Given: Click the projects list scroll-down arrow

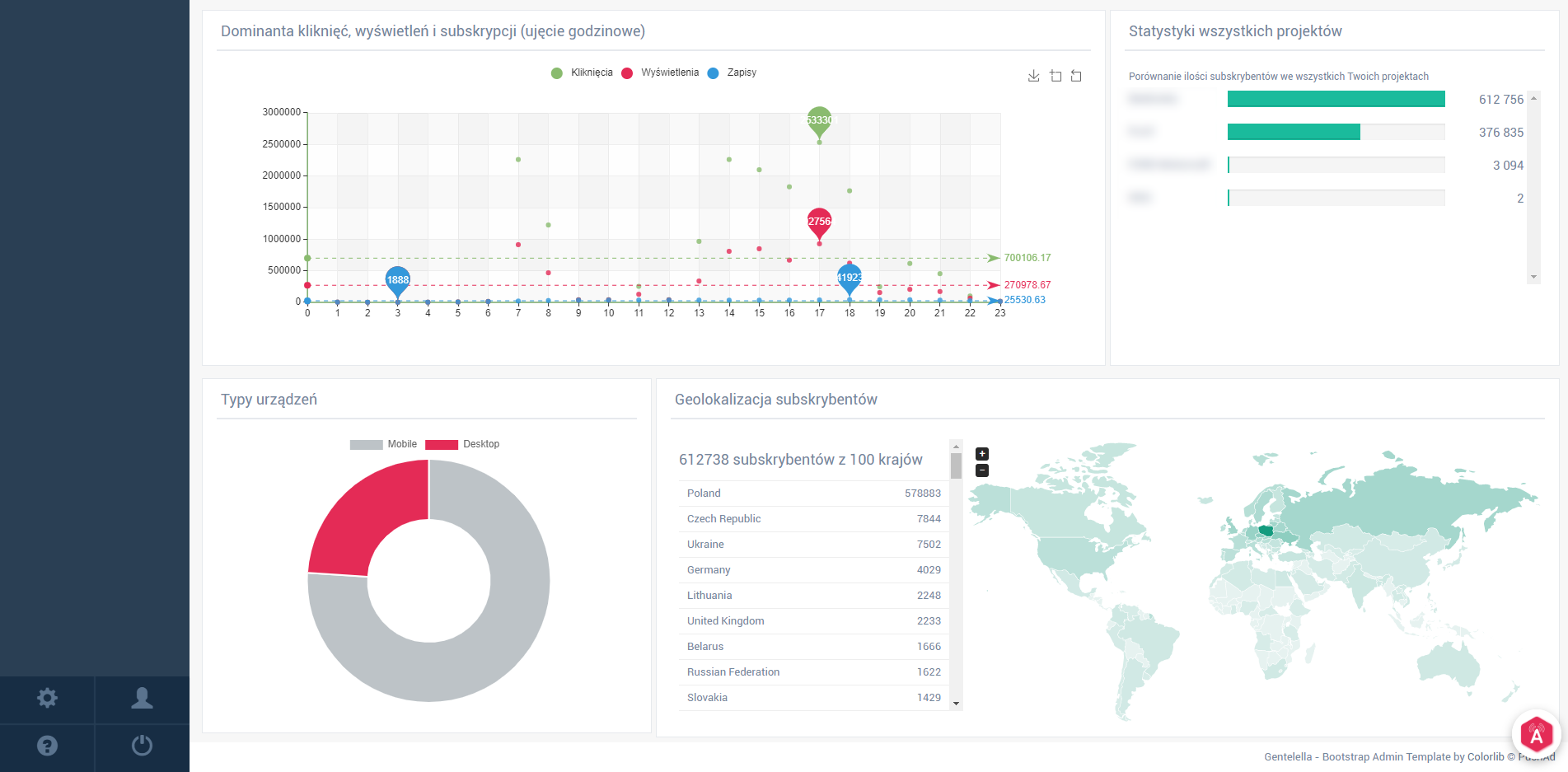Looking at the screenshot, I should coord(1533,277).
